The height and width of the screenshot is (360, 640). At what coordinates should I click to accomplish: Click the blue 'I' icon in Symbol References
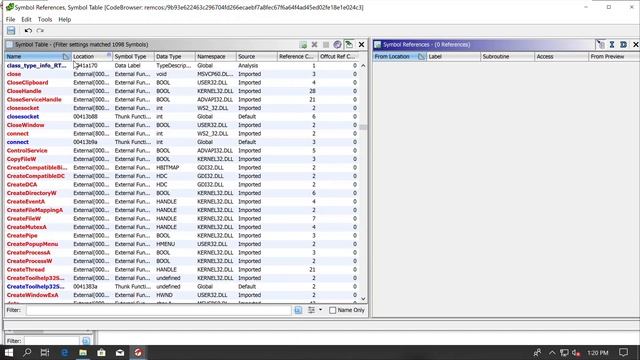pyautogui.click(x=612, y=44)
